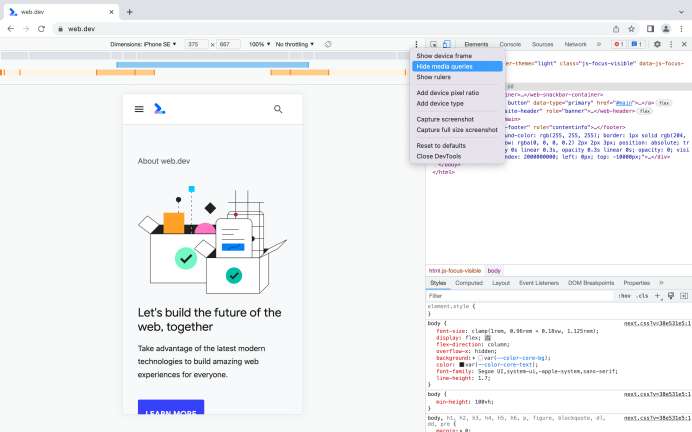Toggle the computed styles sidebar pane icon

684,296
